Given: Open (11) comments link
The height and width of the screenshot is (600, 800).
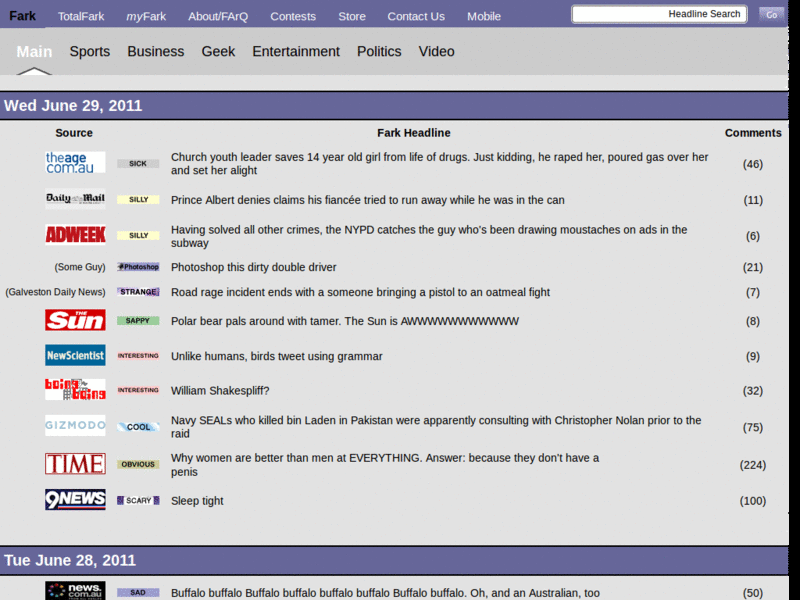Looking at the screenshot, I should coord(753,200).
